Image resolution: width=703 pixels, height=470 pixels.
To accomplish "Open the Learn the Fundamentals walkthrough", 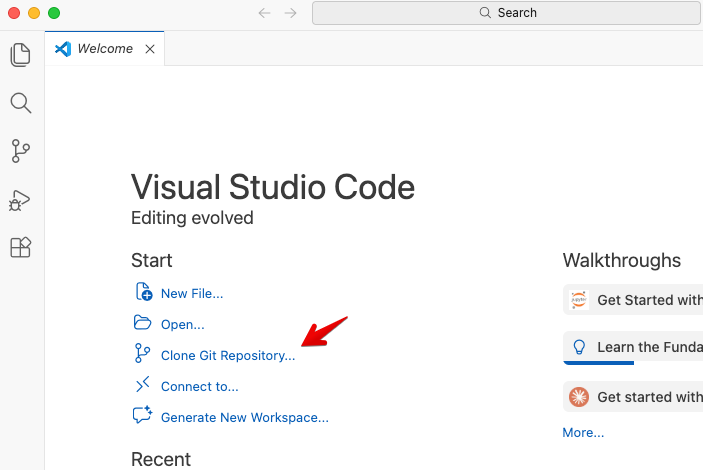I will click(633, 348).
